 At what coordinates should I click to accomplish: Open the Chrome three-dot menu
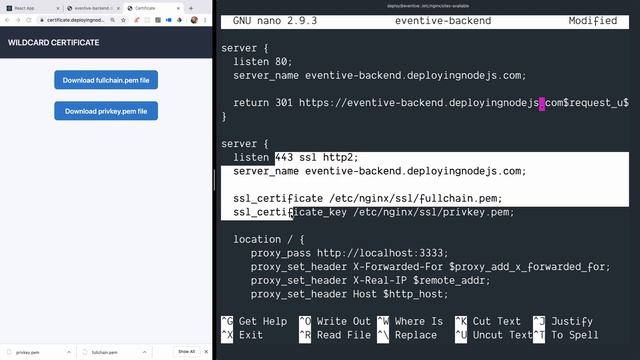(205, 20)
